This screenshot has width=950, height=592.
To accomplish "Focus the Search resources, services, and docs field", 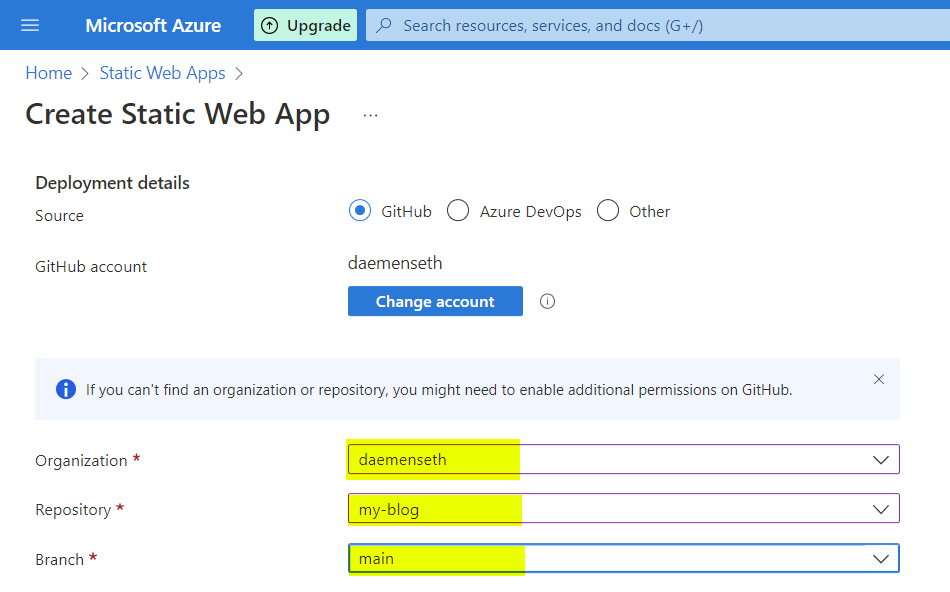I will [x=657, y=25].
